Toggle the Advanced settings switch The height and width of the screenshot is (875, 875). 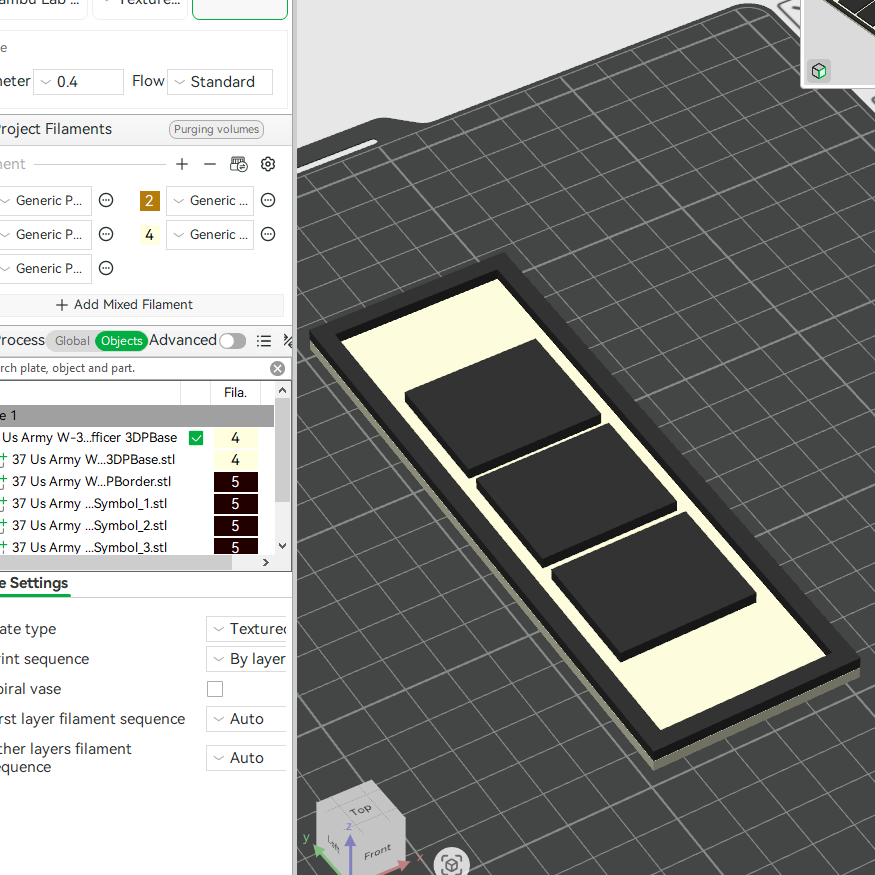(233, 340)
